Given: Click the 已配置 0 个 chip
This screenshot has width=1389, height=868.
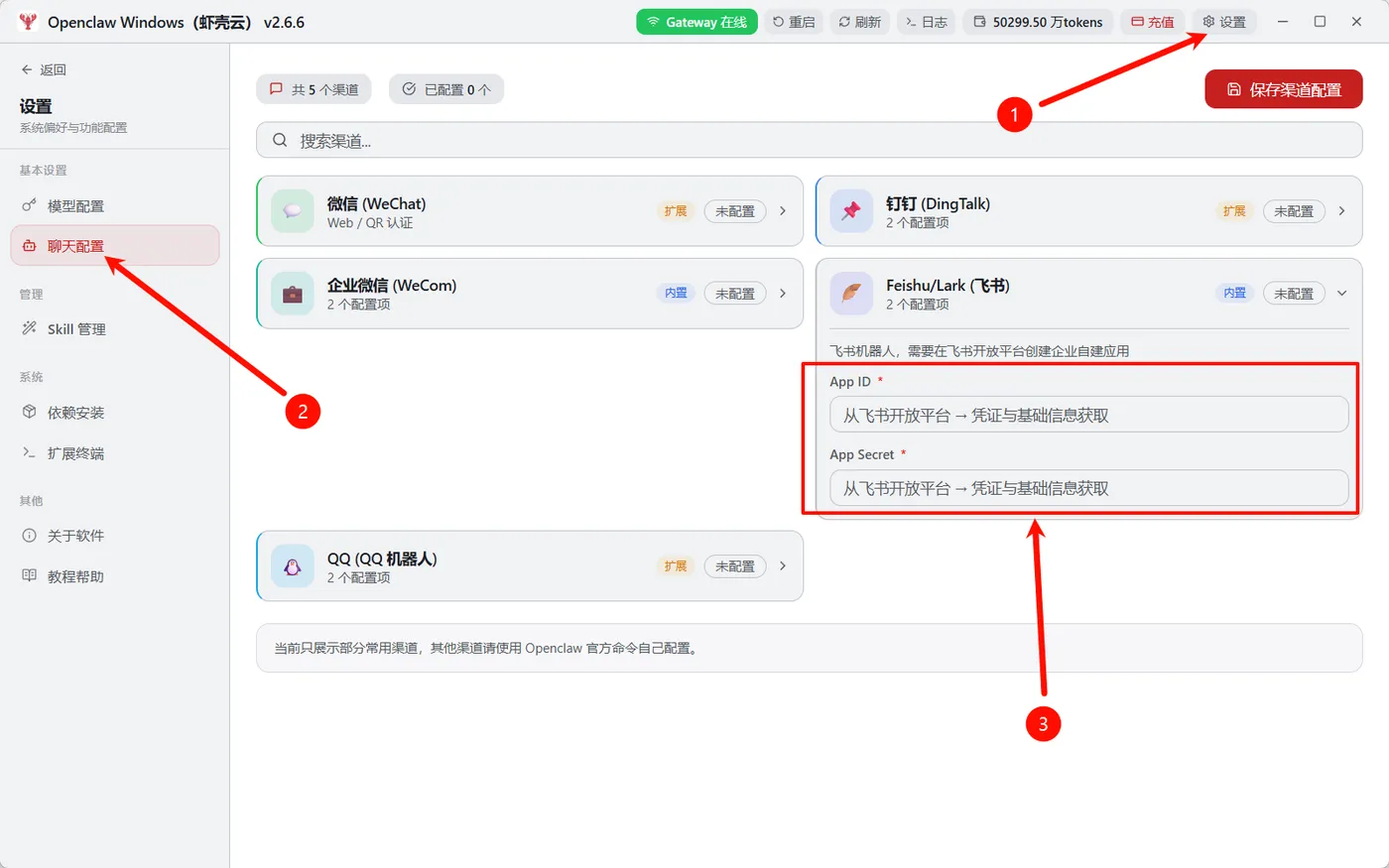Looking at the screenshot, I should click(x=446, y=89).
